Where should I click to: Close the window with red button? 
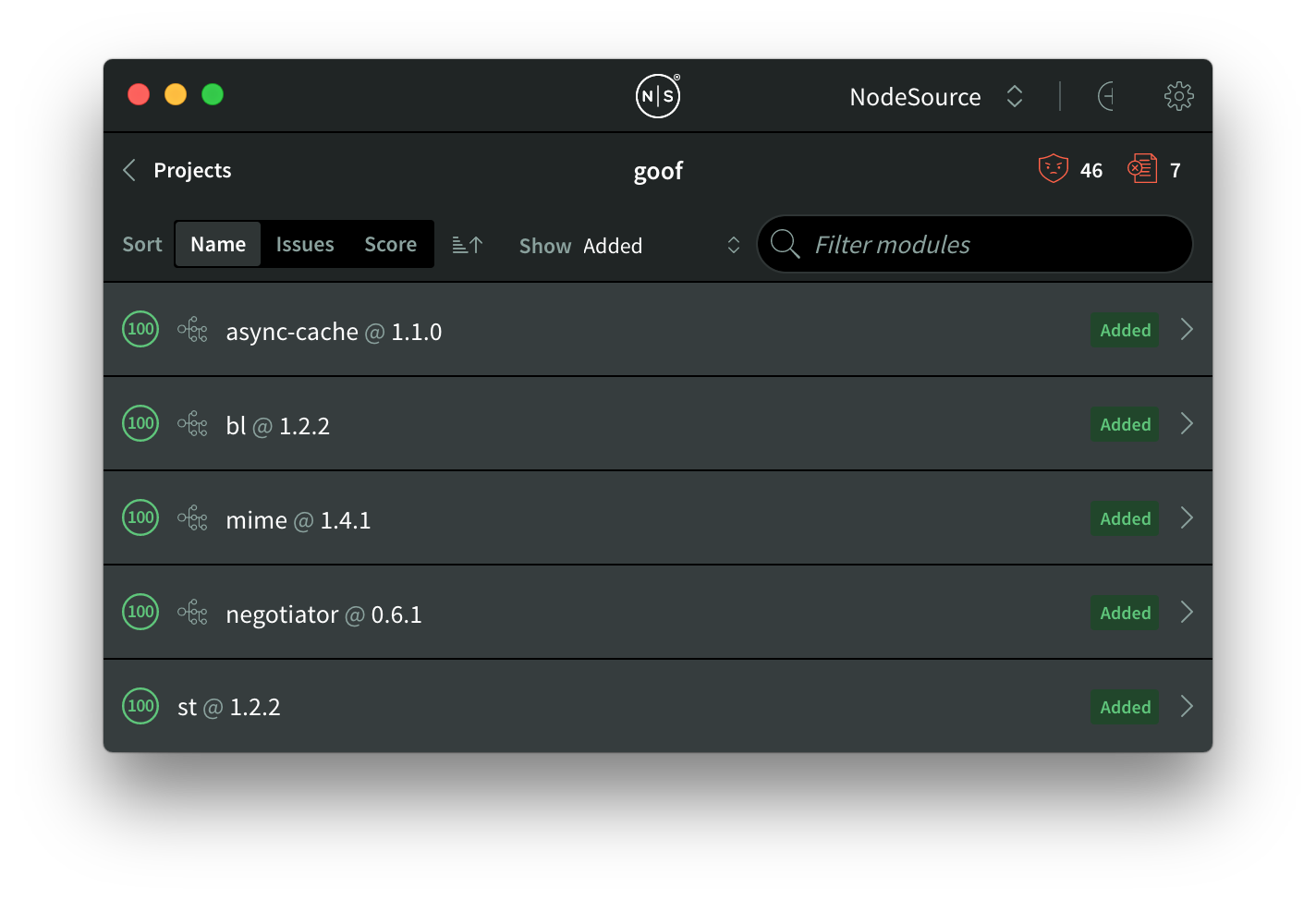tap(139, 94)
